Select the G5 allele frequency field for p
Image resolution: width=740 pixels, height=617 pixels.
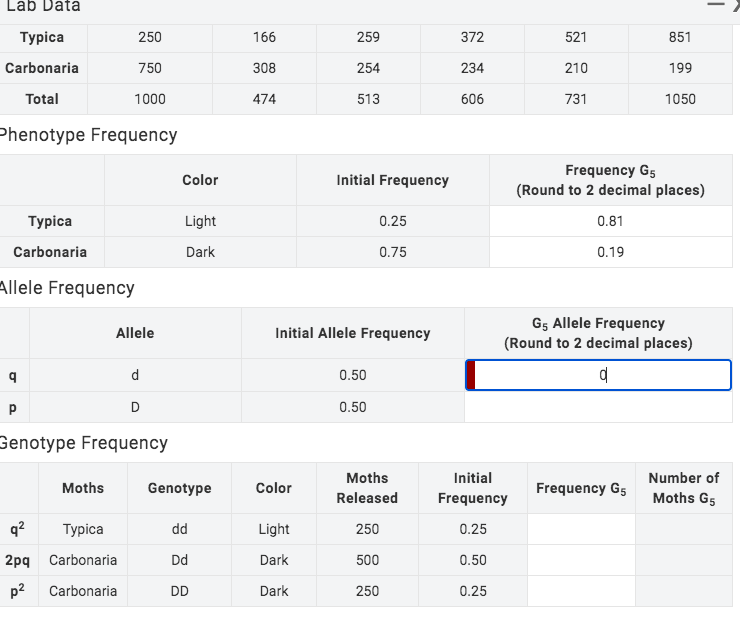pyautogui.click(x=598, y=407)
